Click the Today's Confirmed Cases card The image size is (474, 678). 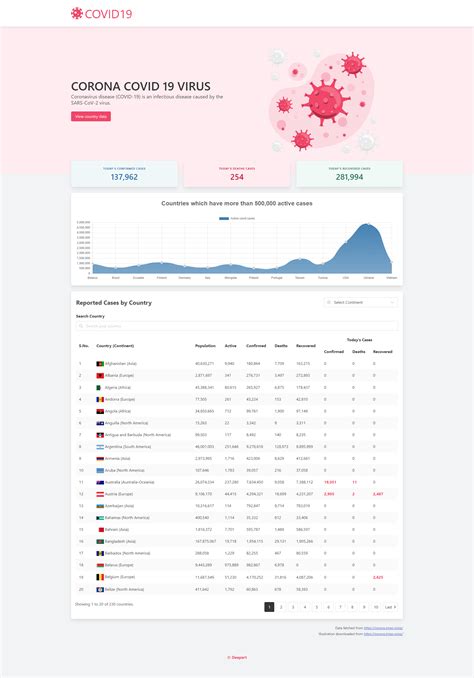(124, 174)
